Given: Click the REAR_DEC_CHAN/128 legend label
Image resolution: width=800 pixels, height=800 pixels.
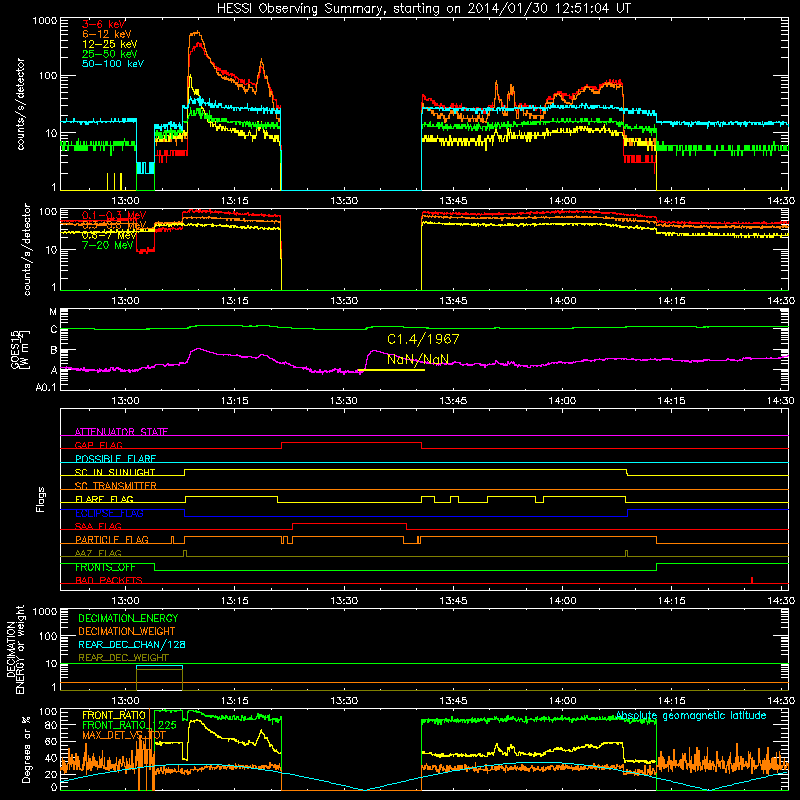Looking at the screenshot, I should tap(132, 644).
